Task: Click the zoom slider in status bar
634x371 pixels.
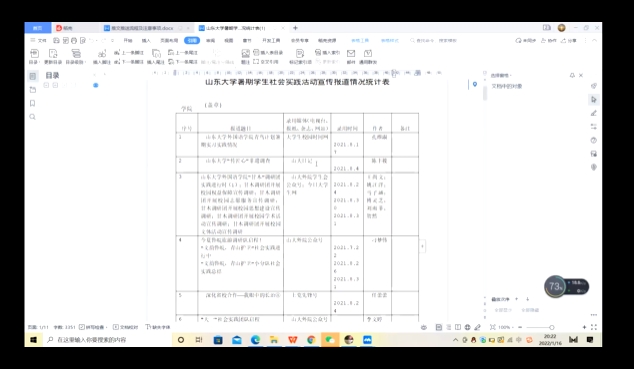Action: click(x=539, y=327)
